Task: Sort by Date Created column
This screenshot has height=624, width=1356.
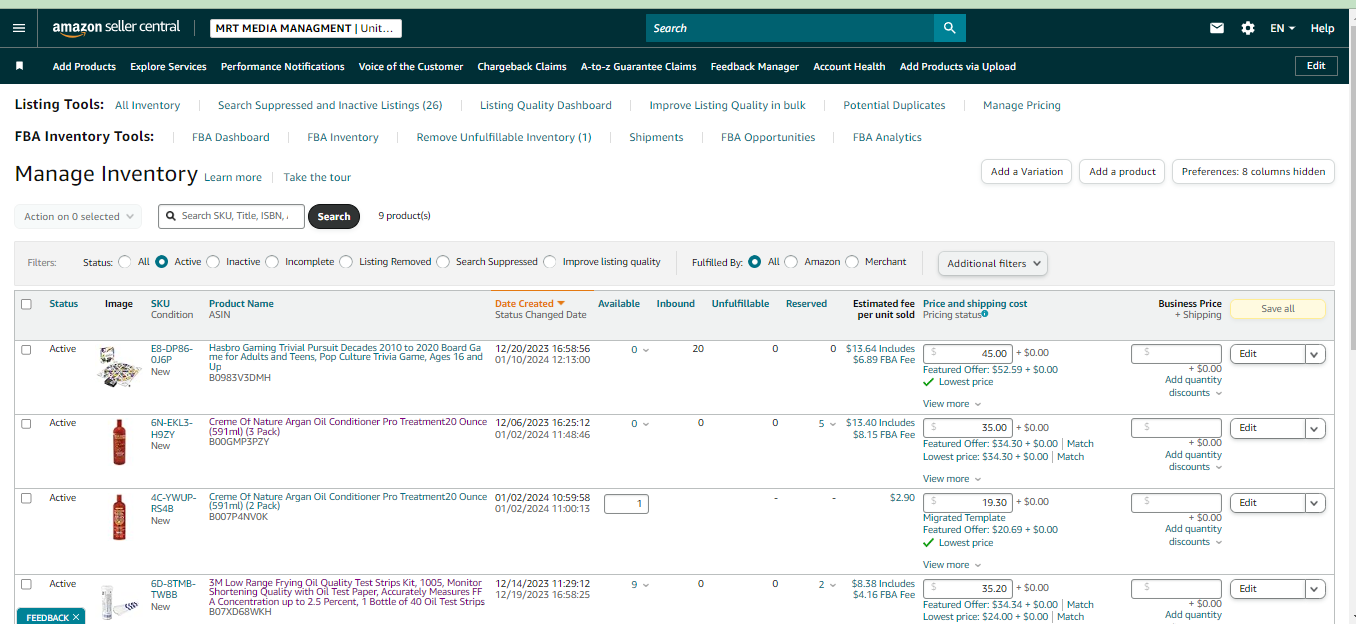Action: coord(529,303)
